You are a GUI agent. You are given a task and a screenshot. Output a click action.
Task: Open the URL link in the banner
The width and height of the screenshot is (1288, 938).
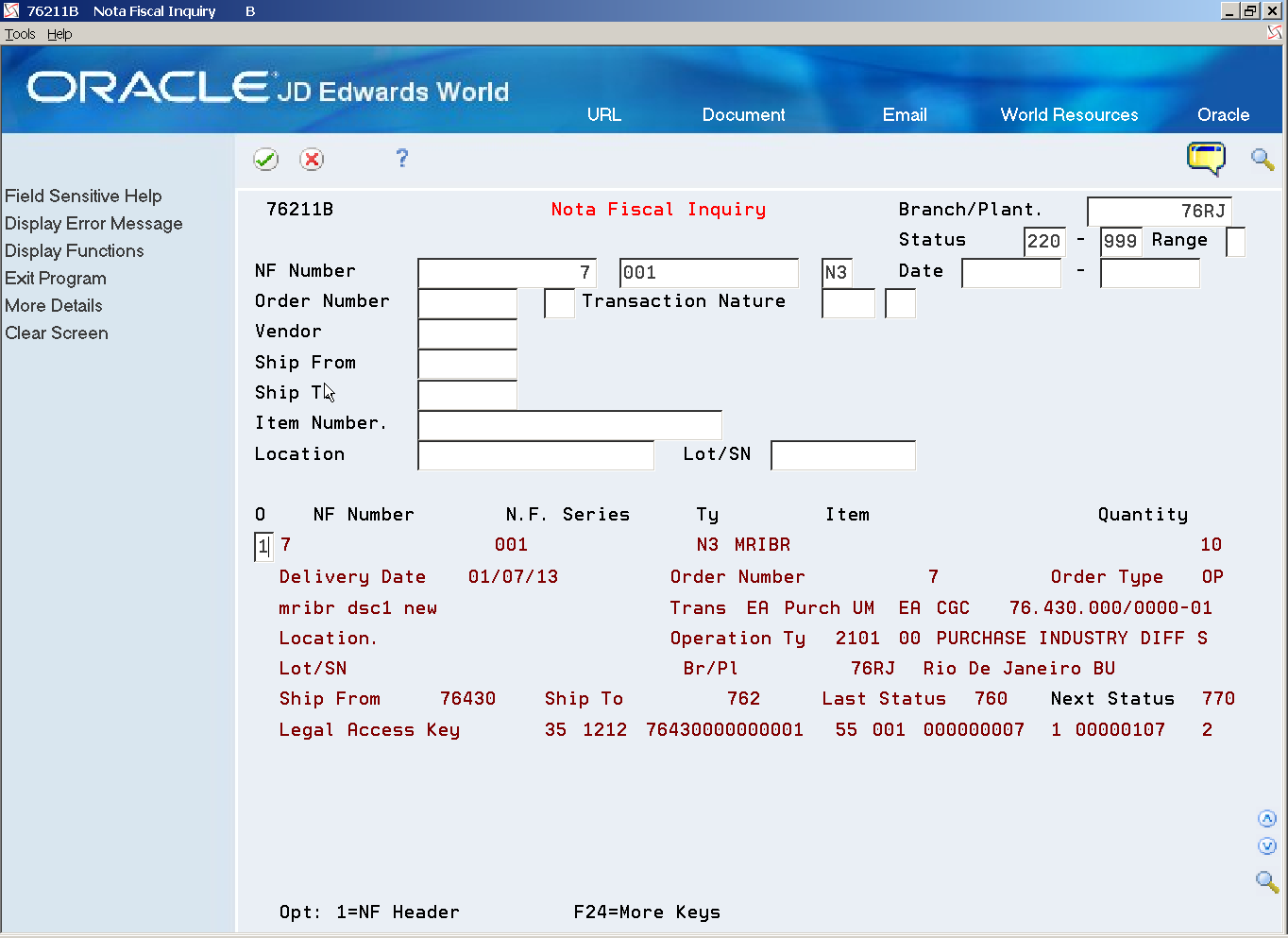[604, 114]
